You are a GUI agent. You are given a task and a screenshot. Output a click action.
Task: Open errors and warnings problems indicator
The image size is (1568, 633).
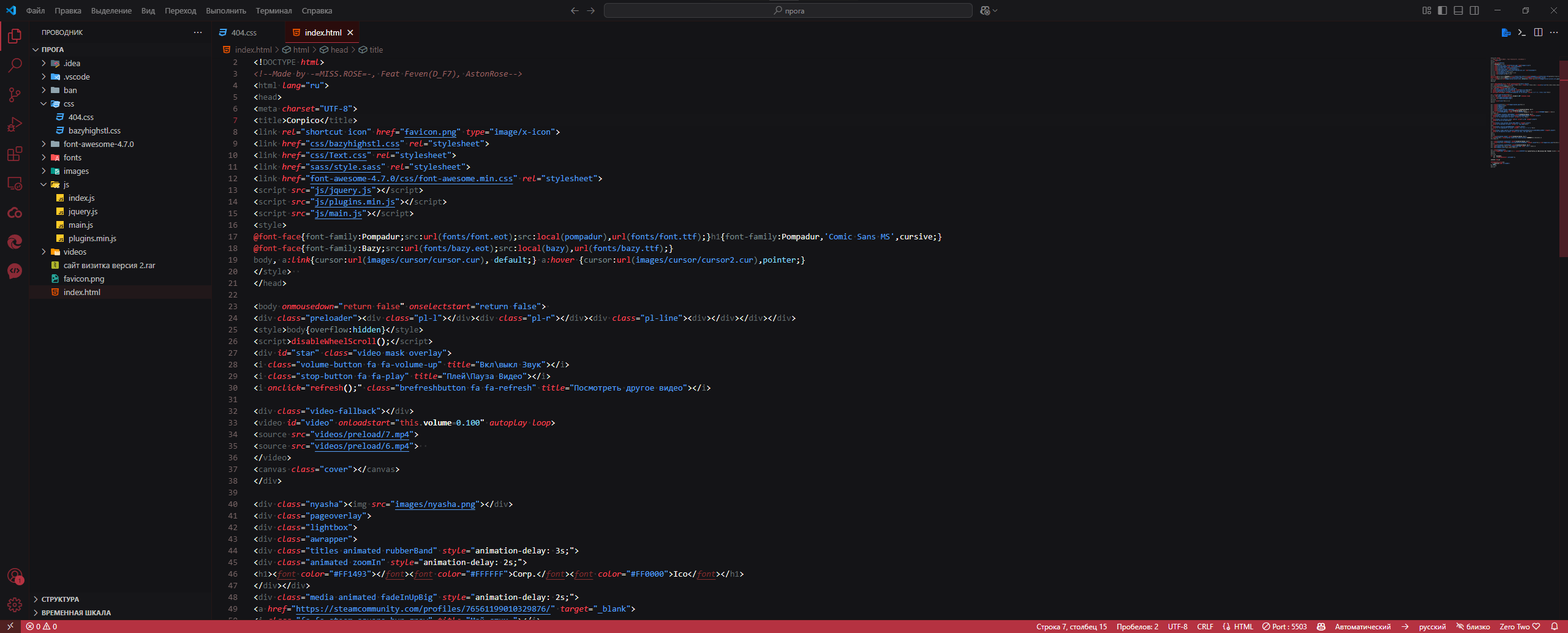42,626
